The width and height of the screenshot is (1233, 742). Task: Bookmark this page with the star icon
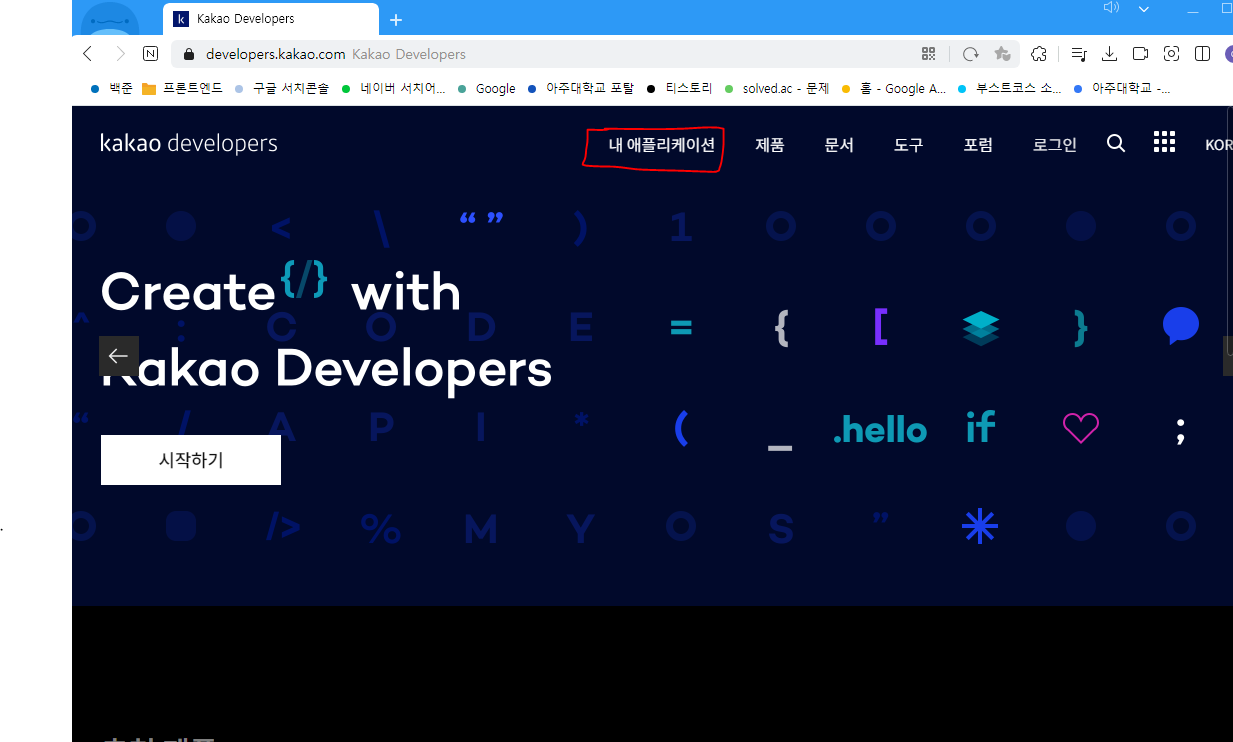tap(1002, 54)
